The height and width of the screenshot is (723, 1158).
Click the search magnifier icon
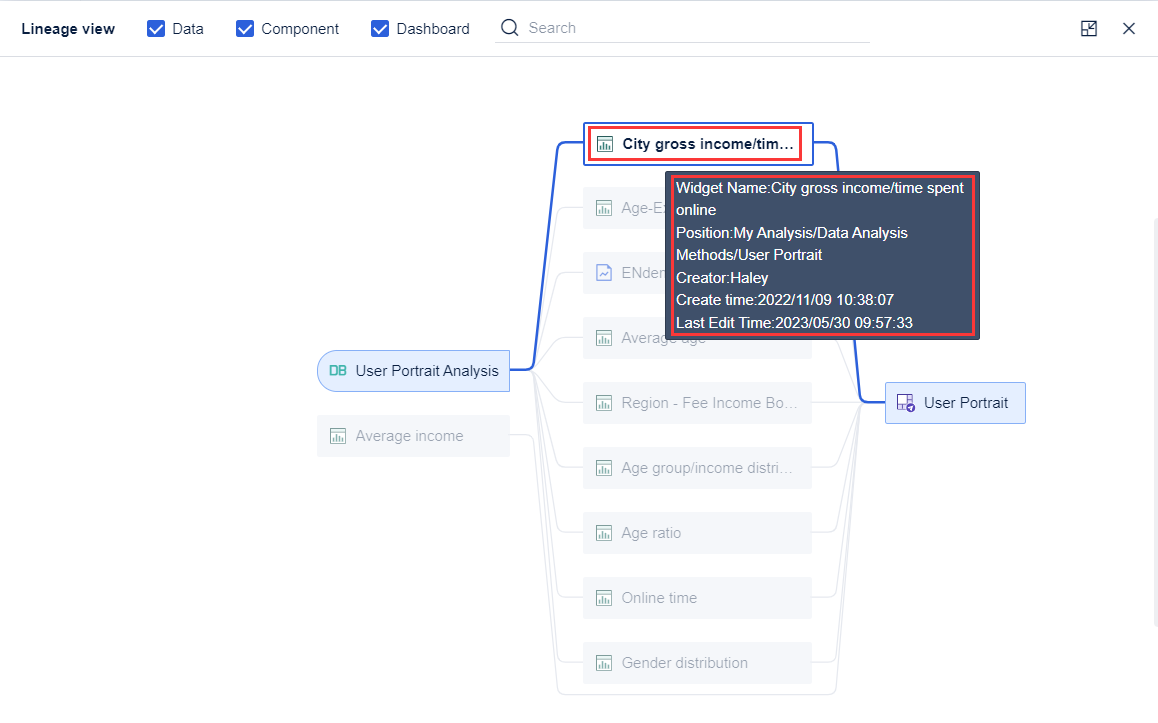tap(509, 28)
